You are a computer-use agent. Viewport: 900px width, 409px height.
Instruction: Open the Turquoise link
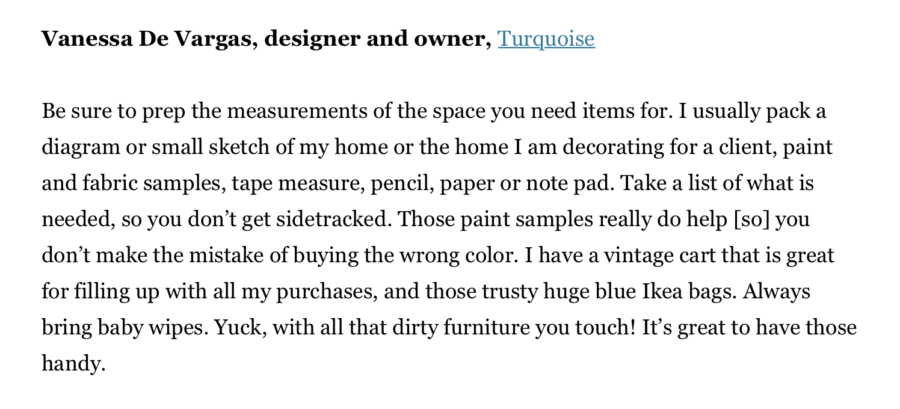[x=546, y=39]
